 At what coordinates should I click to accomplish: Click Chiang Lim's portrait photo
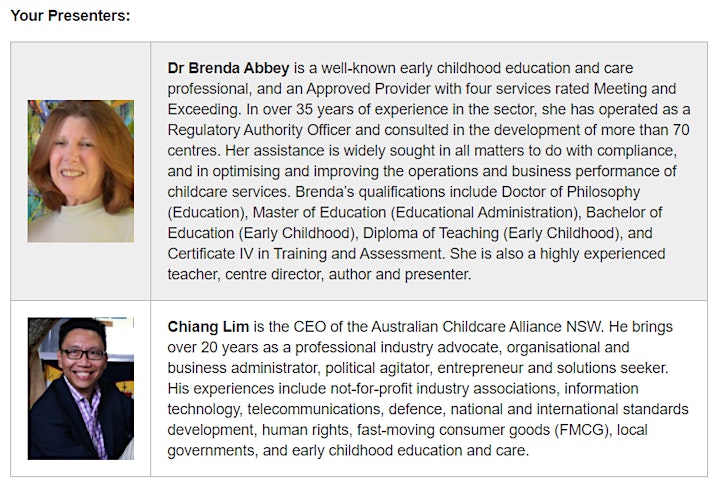[81, 389]
